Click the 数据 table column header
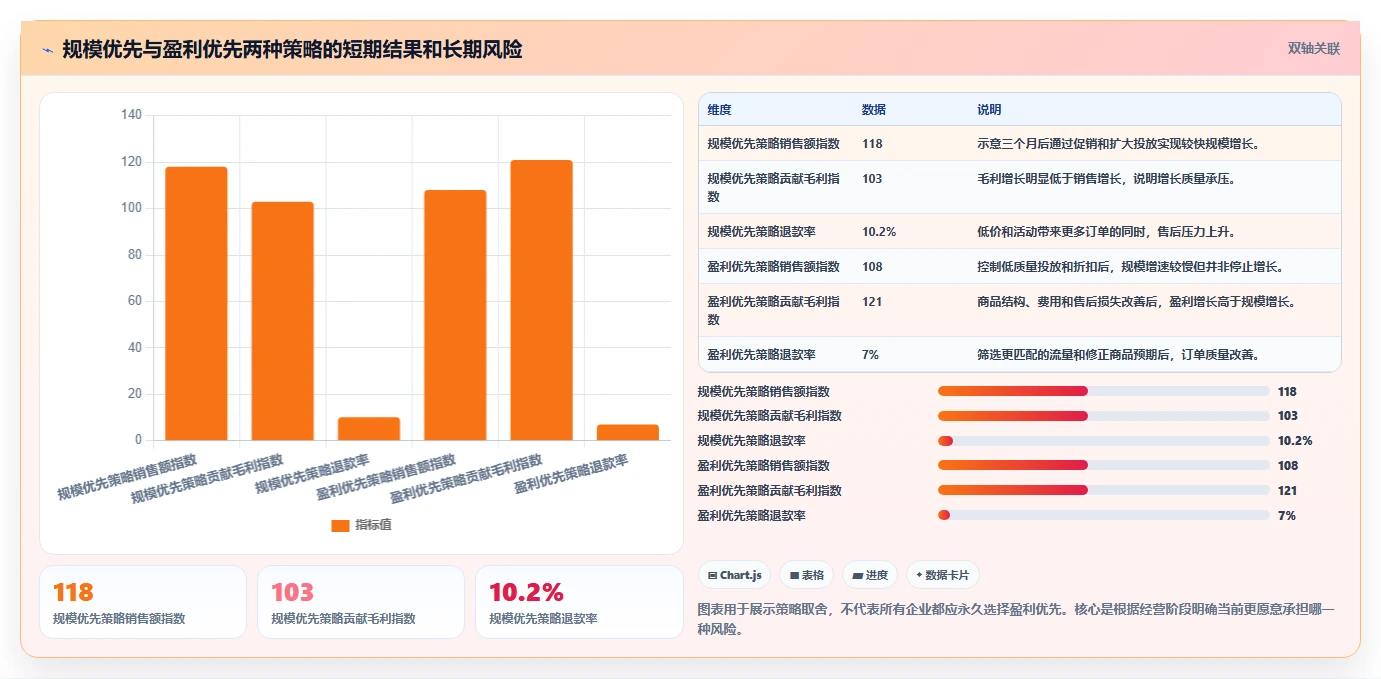The width and height of the screenshot is (1381, 679). [873, 110]
